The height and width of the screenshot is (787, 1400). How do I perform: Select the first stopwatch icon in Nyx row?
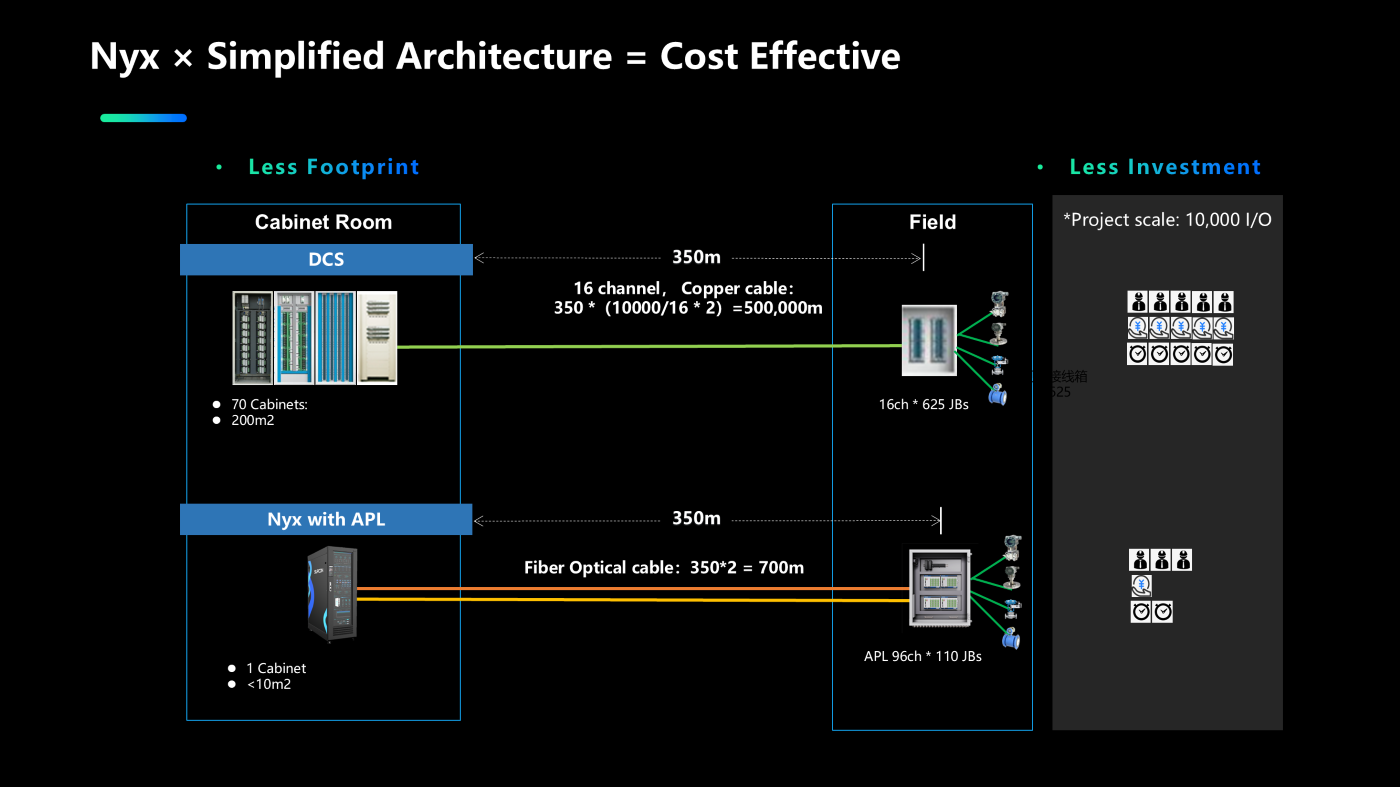1141,612
